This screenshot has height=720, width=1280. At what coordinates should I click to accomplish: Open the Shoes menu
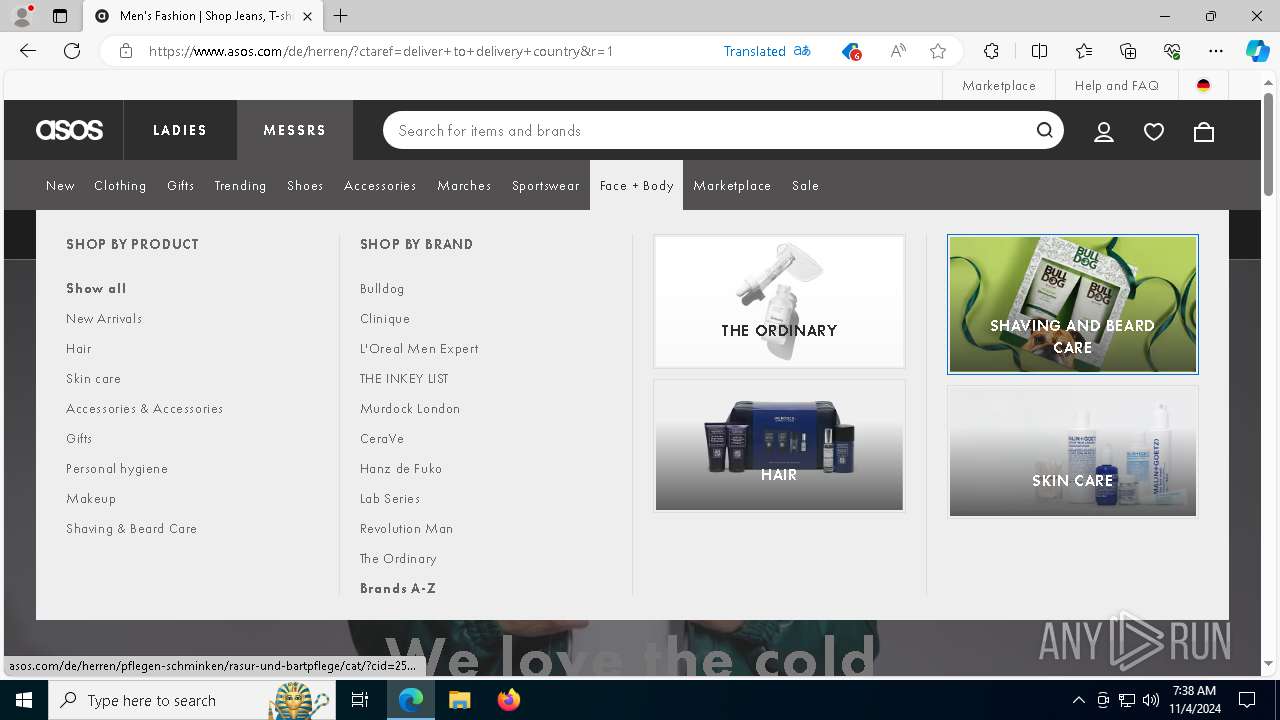point(305,185)
